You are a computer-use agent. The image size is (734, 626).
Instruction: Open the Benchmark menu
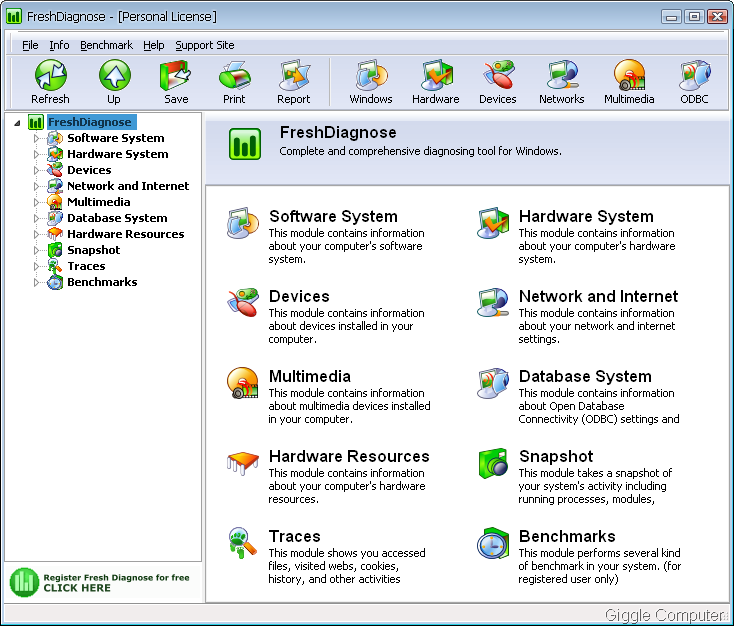106,45
